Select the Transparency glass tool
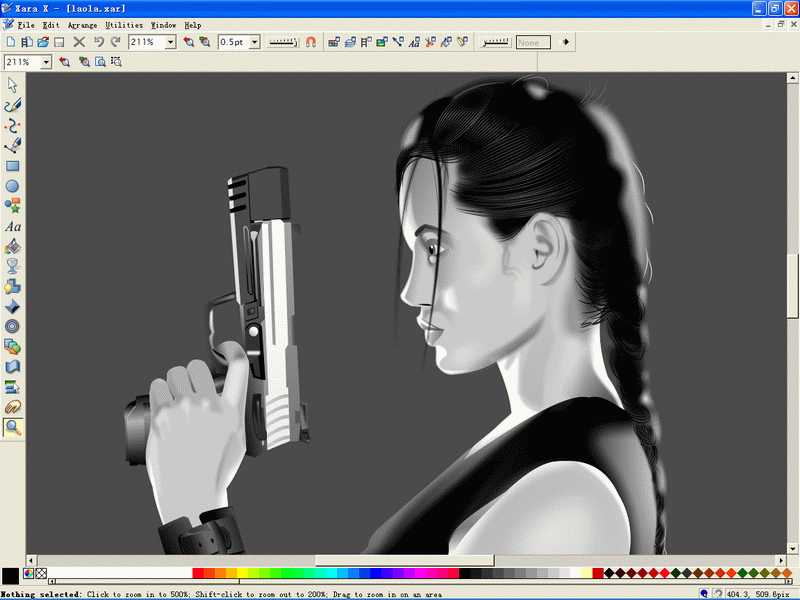The image size is (800, 600). pyautogui.click(x=12, y=266)
